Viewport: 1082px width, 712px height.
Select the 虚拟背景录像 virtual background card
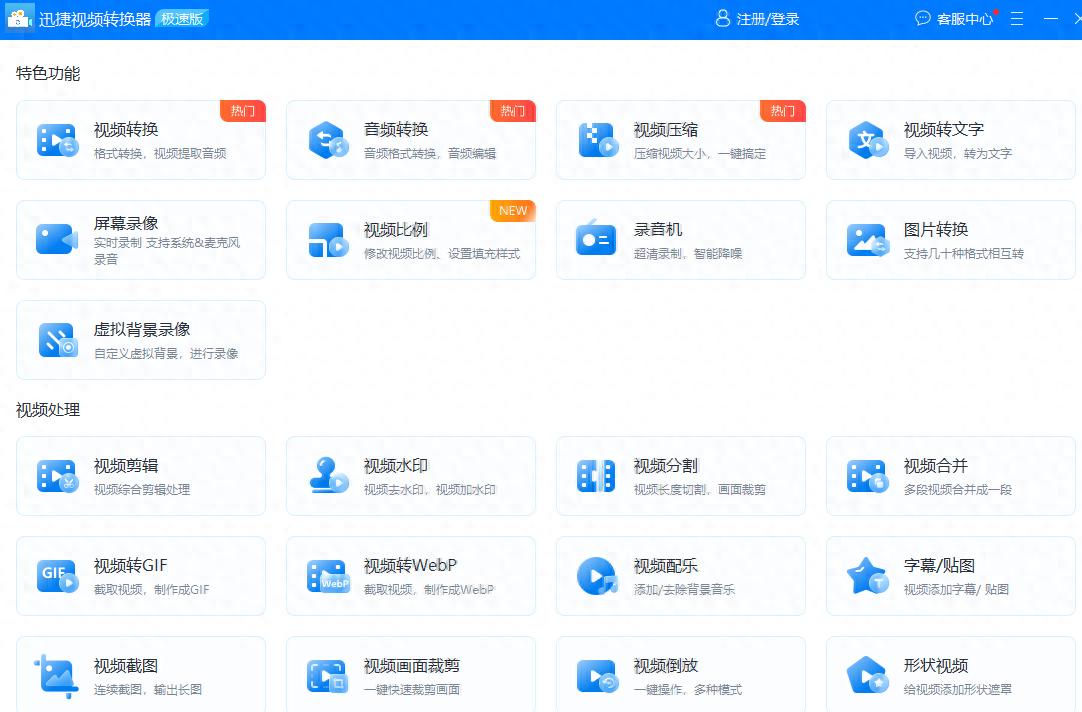tap(141, 340)
